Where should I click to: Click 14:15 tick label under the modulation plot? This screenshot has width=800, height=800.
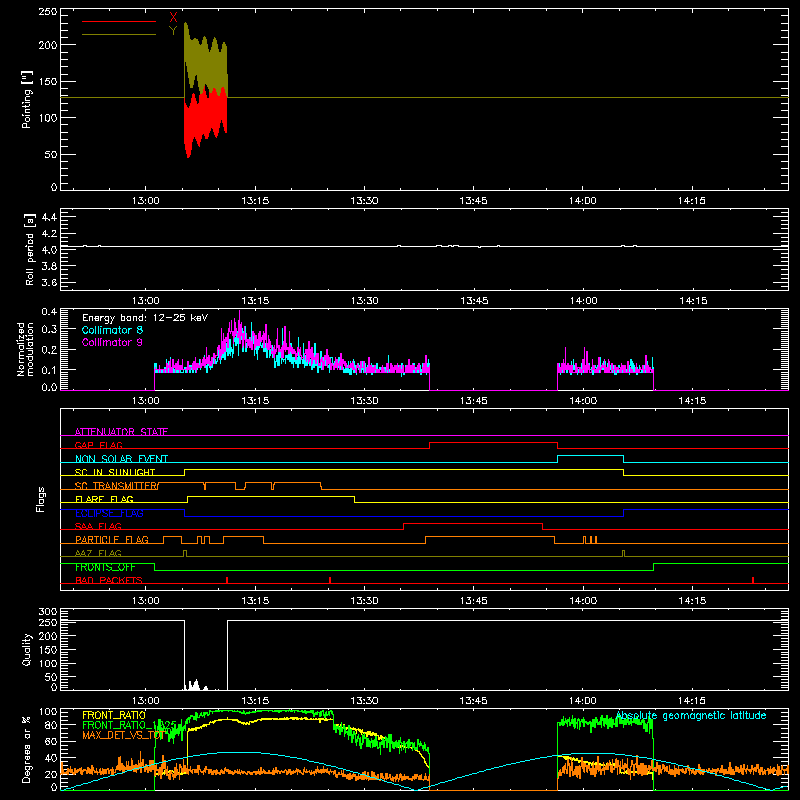692,401
